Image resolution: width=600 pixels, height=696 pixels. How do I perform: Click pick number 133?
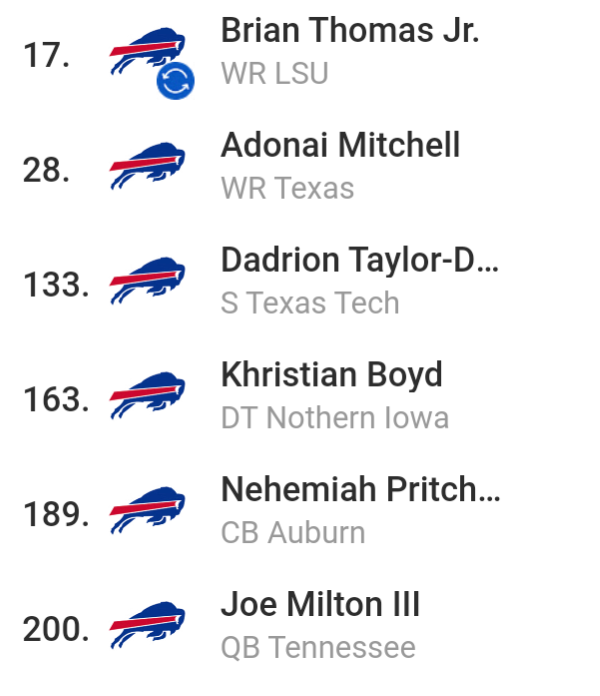(x=56, y=285)
